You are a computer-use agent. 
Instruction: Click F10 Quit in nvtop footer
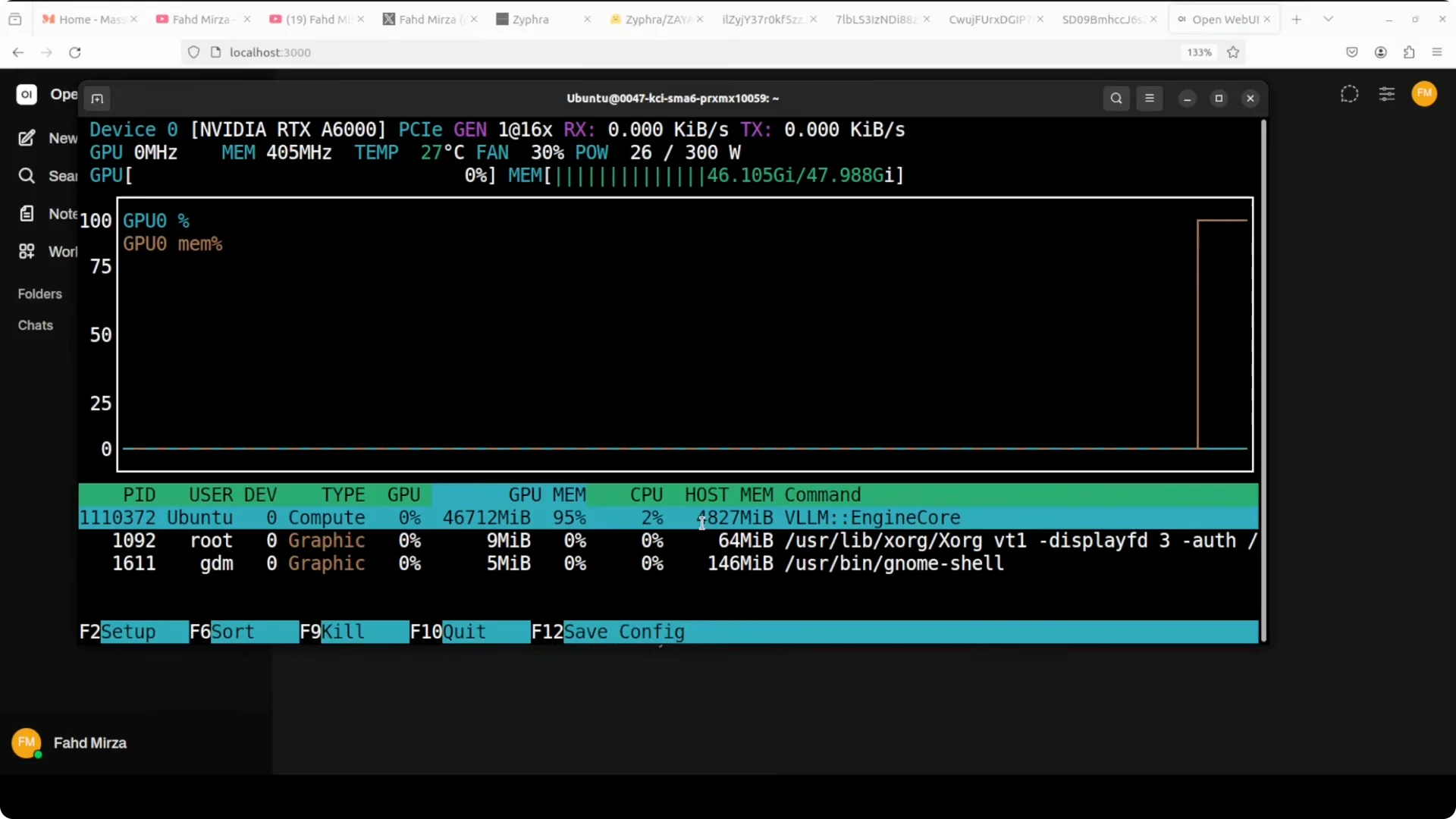tap(470, 632)
